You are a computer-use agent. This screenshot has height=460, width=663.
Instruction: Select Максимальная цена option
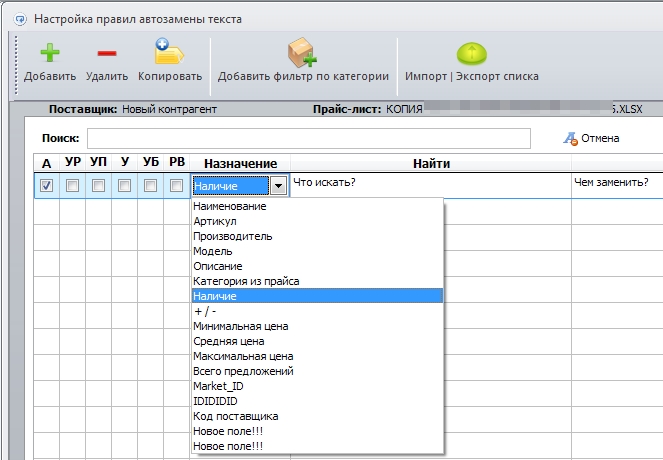pyautogui.click(x=317, y=356)
